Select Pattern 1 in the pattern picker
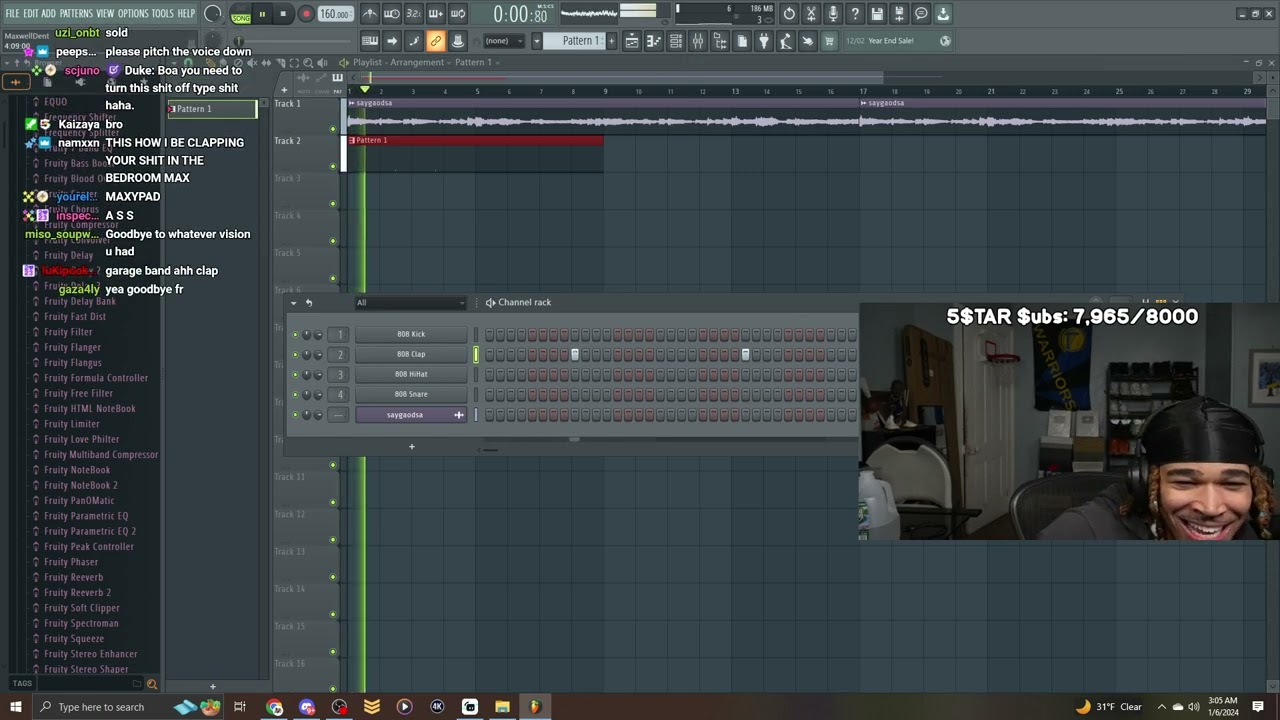 click(x=212, y=109)
